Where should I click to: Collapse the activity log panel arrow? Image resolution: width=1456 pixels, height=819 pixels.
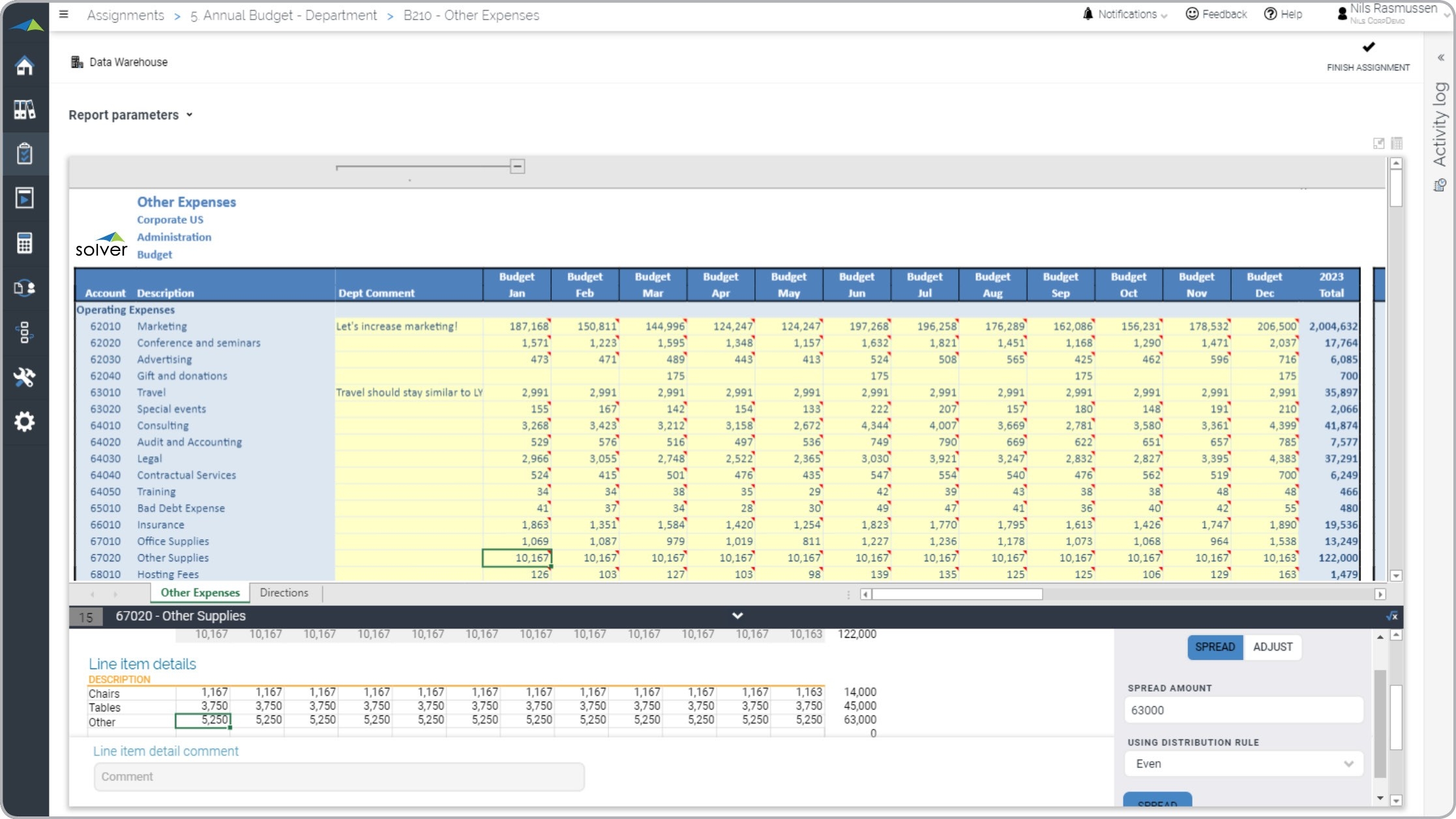coord(1440,57)
